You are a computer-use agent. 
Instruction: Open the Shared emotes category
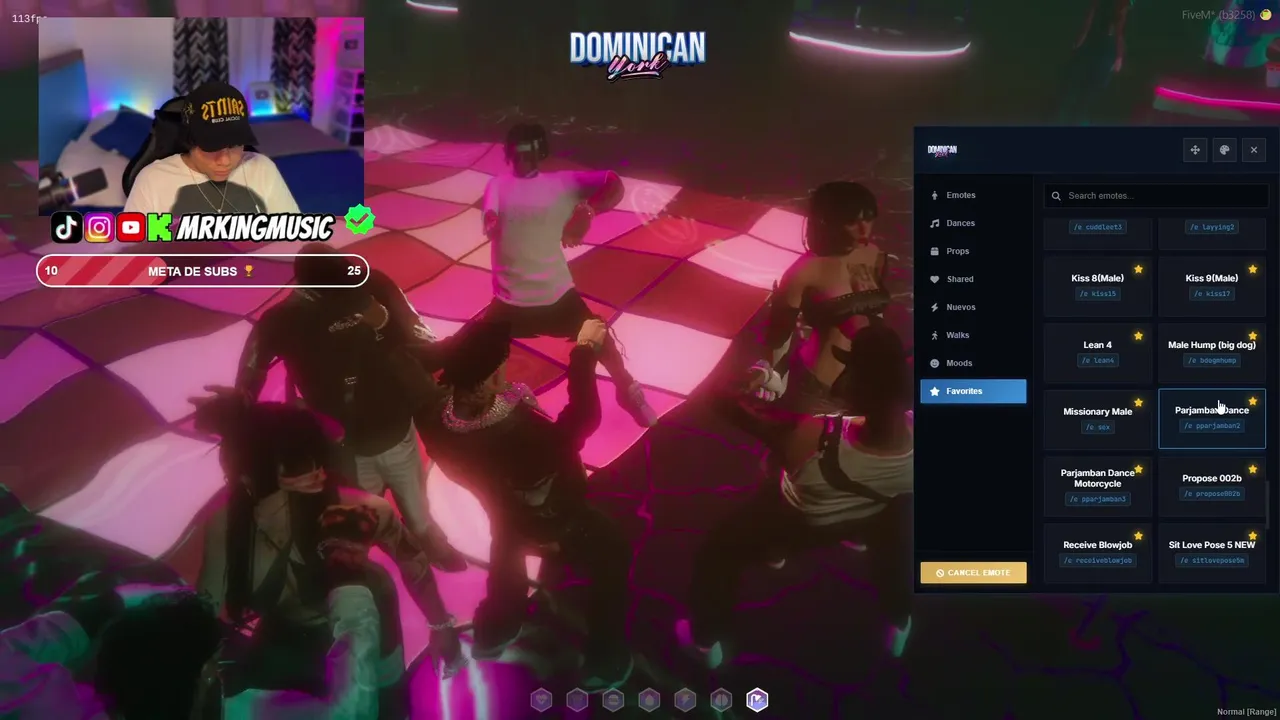click(x=973, y=279)
